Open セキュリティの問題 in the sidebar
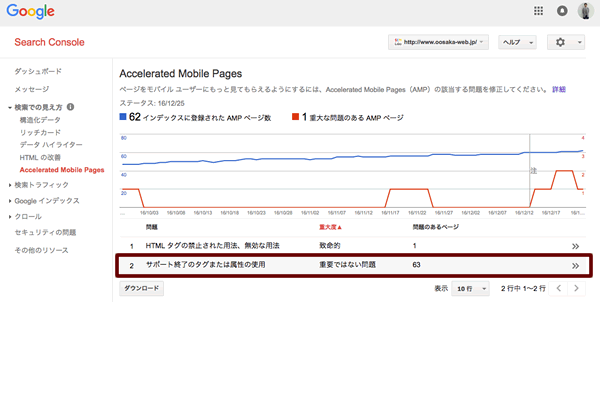 pos(45,232)
